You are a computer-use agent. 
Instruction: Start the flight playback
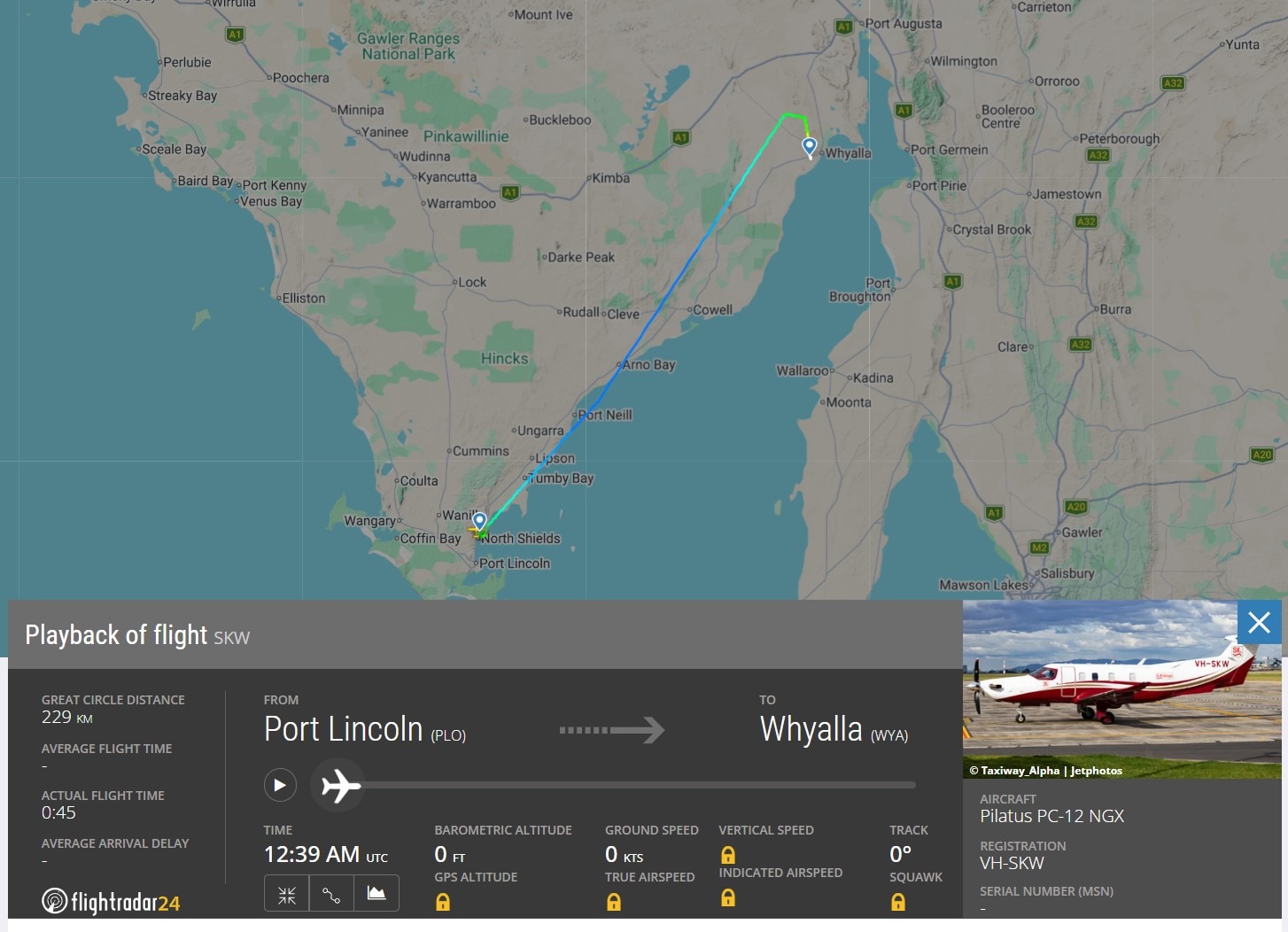(280, 785)
